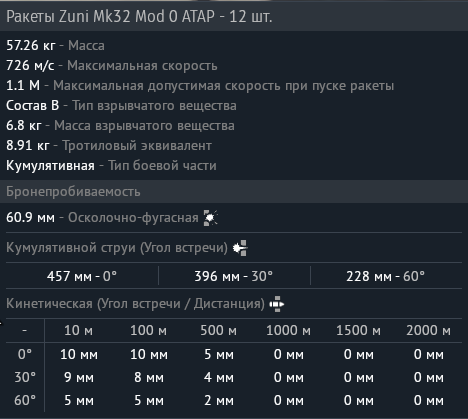The width and height of the screenshot is (468, 419).
Task: Click 'Тротиловый эквивалент' label
Action: pos(137,146)
